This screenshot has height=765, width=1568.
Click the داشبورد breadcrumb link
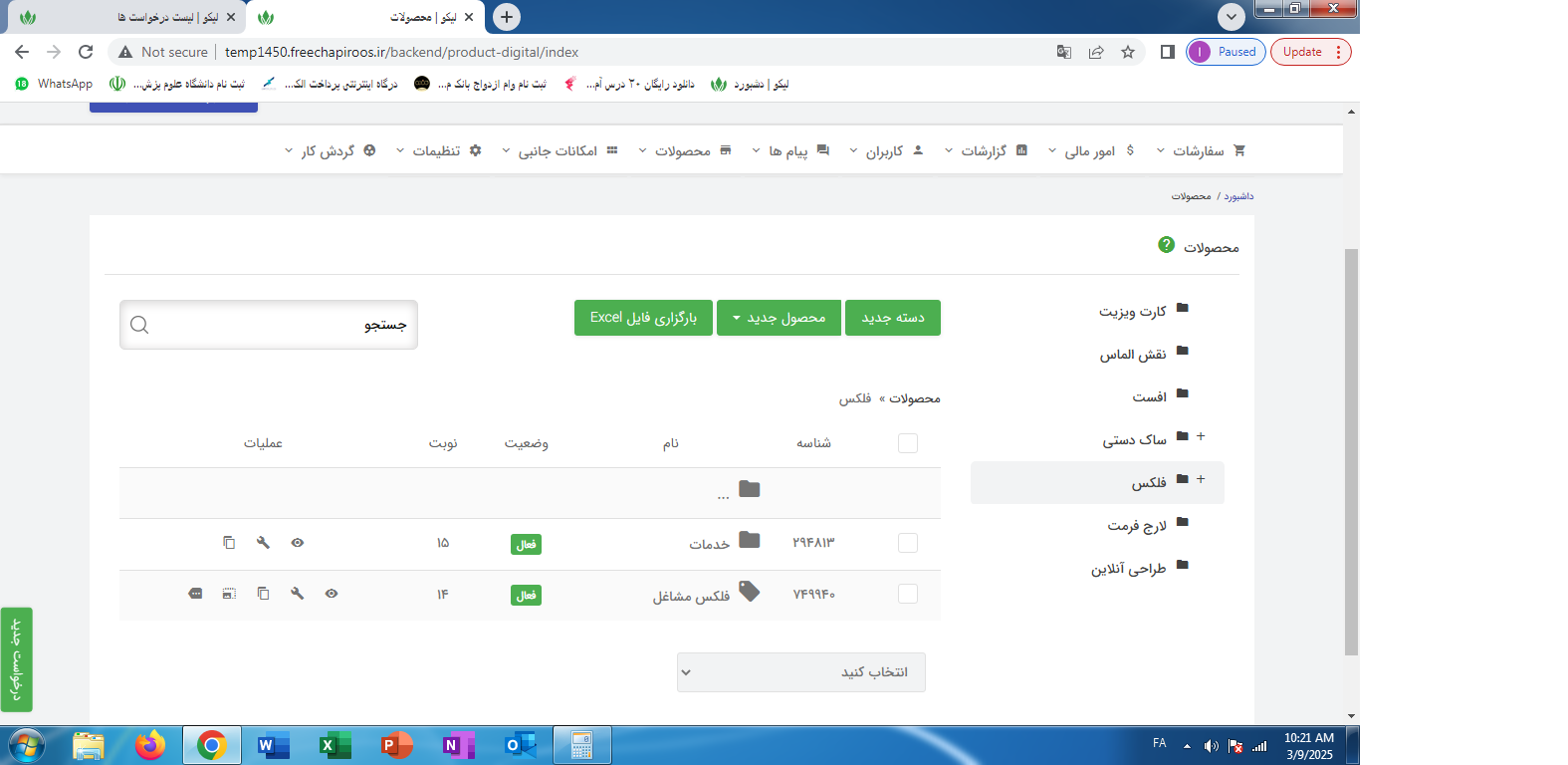click(1238, 196)
